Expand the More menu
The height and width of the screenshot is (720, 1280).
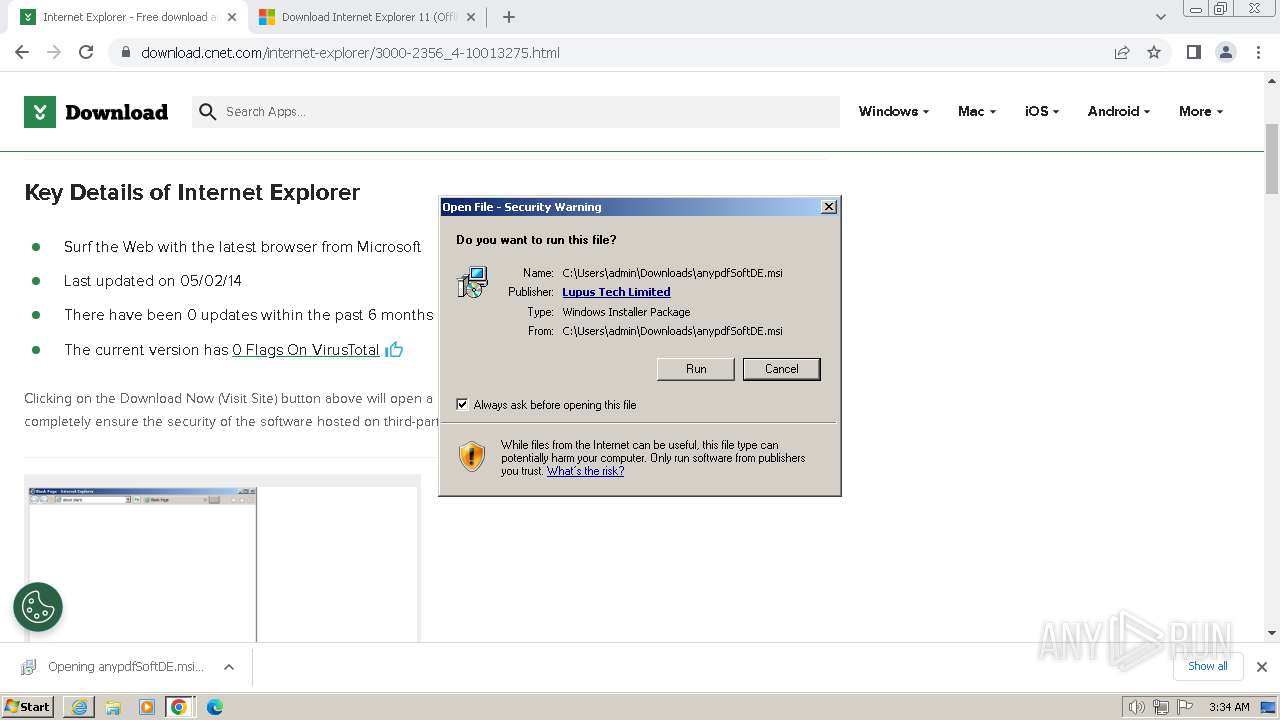[x=1200, y=111]
